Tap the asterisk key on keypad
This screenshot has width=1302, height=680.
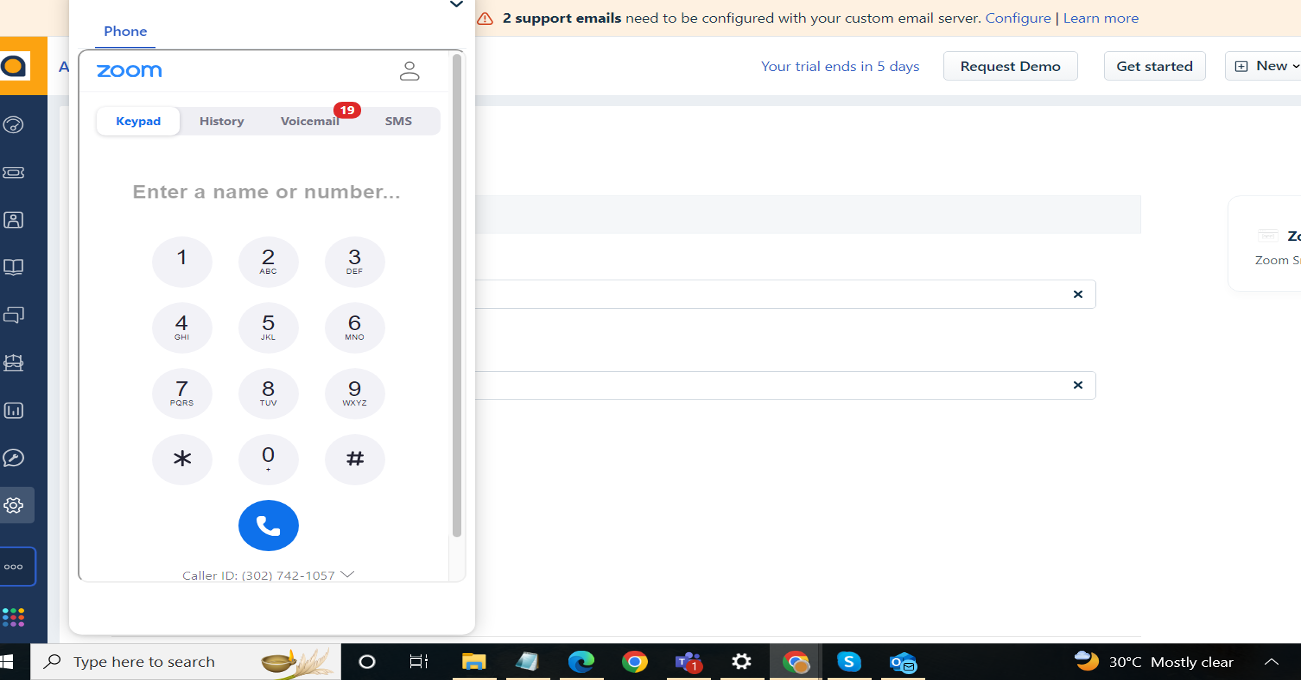pos(182,460)
